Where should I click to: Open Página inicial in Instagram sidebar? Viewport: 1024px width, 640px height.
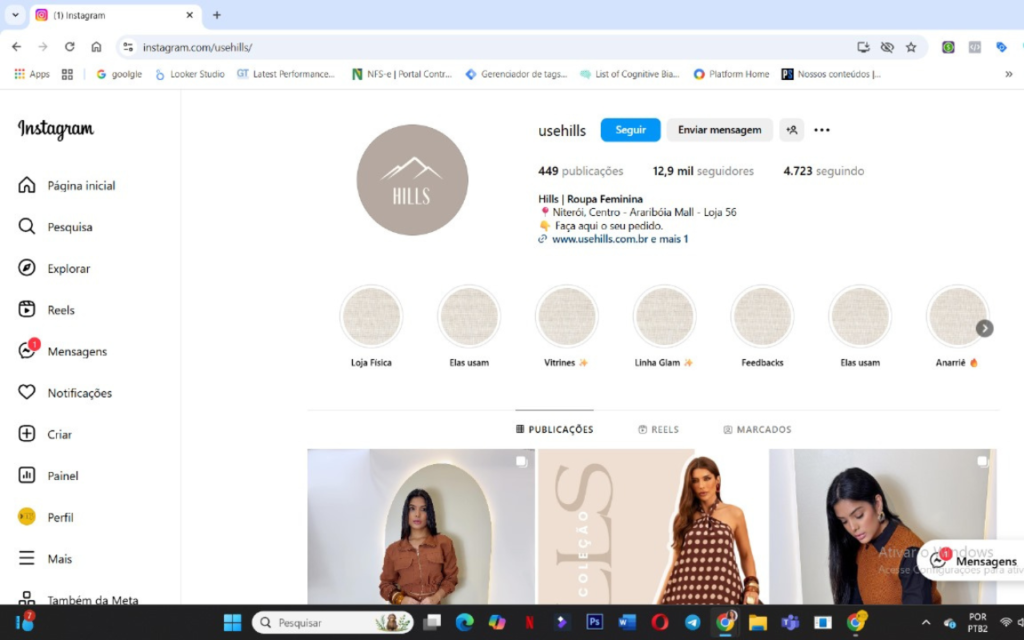pyautogui.click(x=67, y=185)
